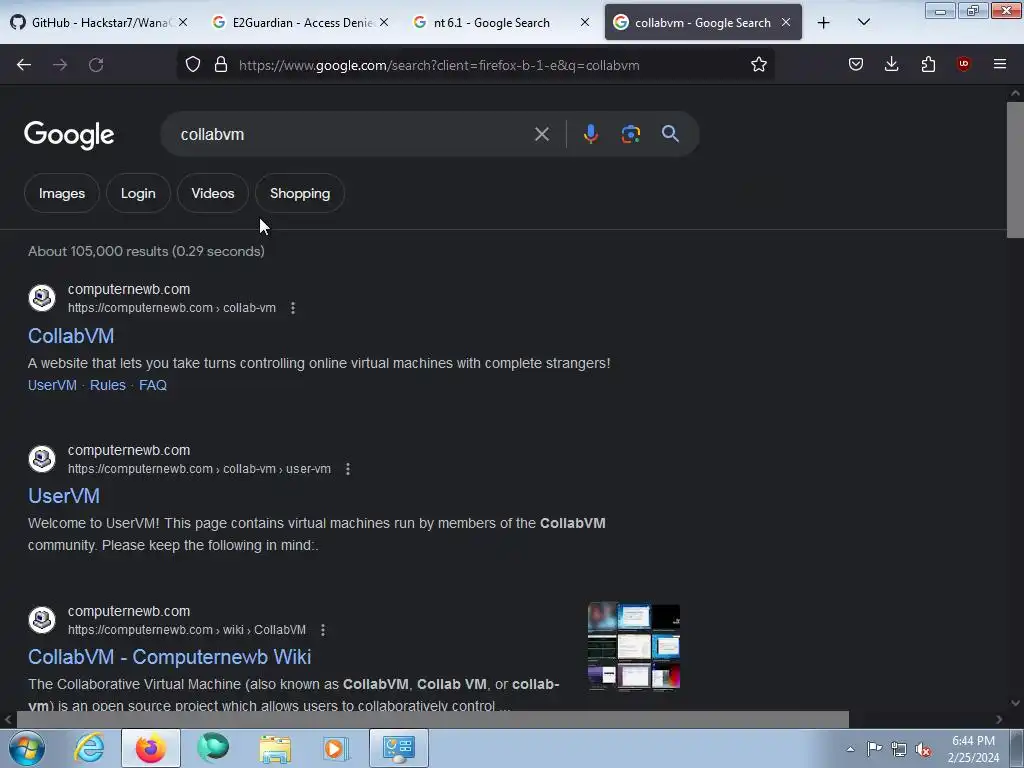1024x768 pixels.
Task: Open the extensions puzzle icon
Action: click(928, 64)
